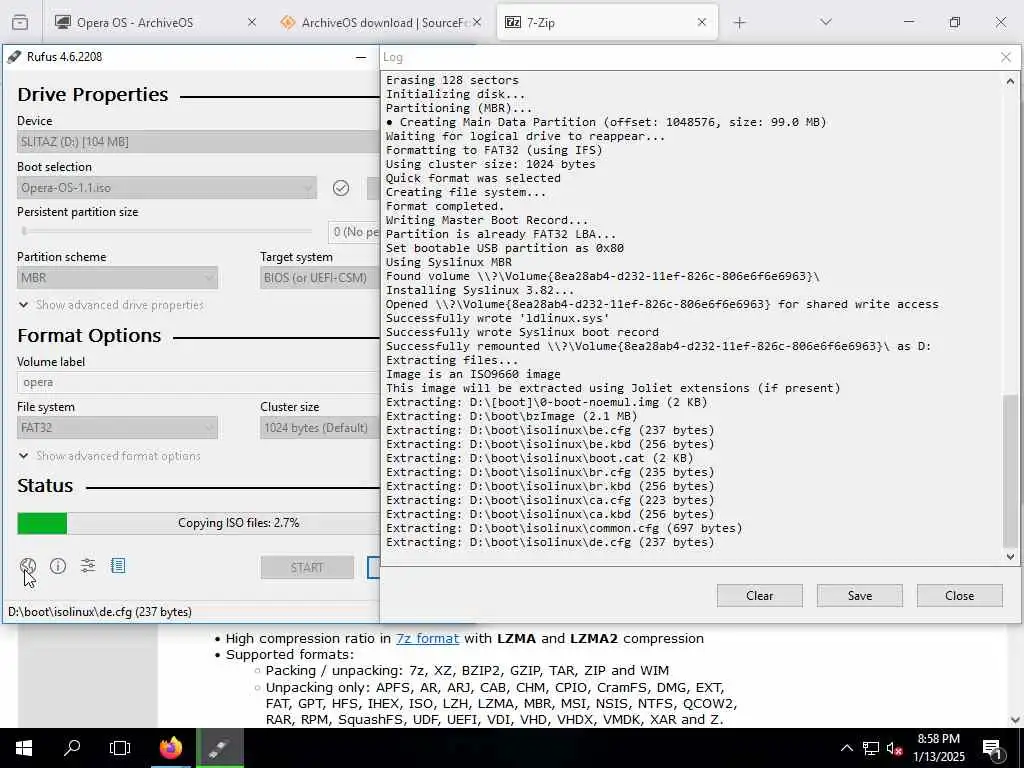1024x768 pixels.
Task: Expand Show advanced drive properties
Action: point(111,305)
